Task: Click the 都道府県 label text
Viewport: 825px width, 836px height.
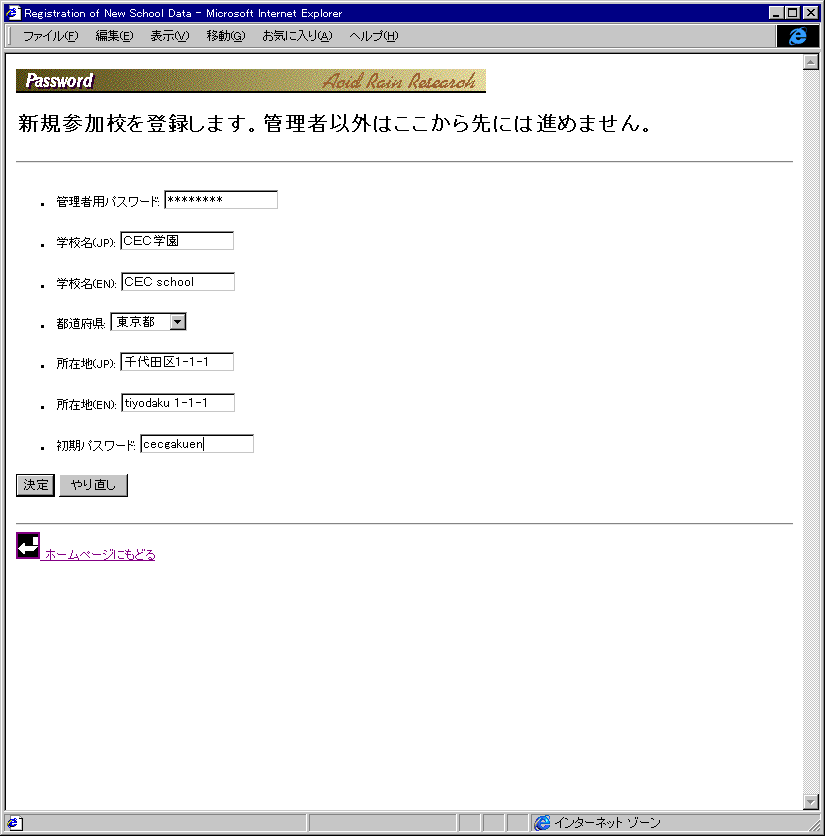Action: 81,324
